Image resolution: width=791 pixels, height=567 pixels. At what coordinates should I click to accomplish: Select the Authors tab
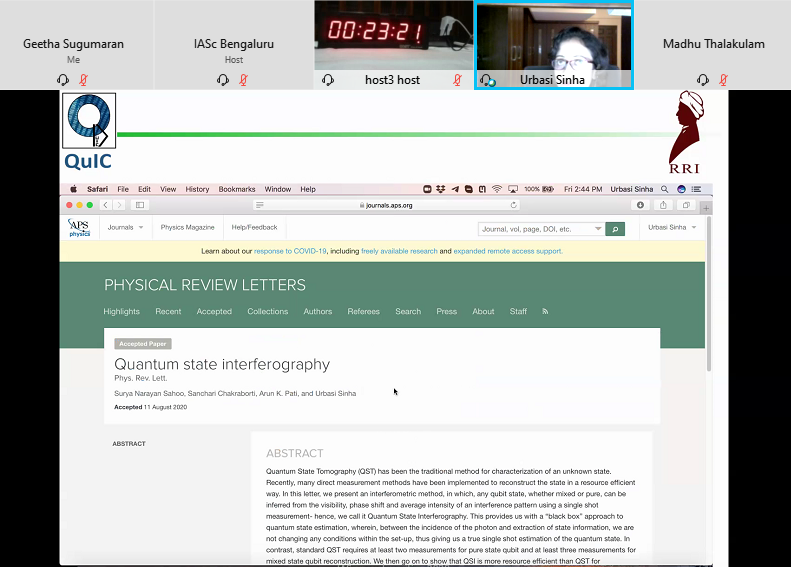tap(318, 312)
